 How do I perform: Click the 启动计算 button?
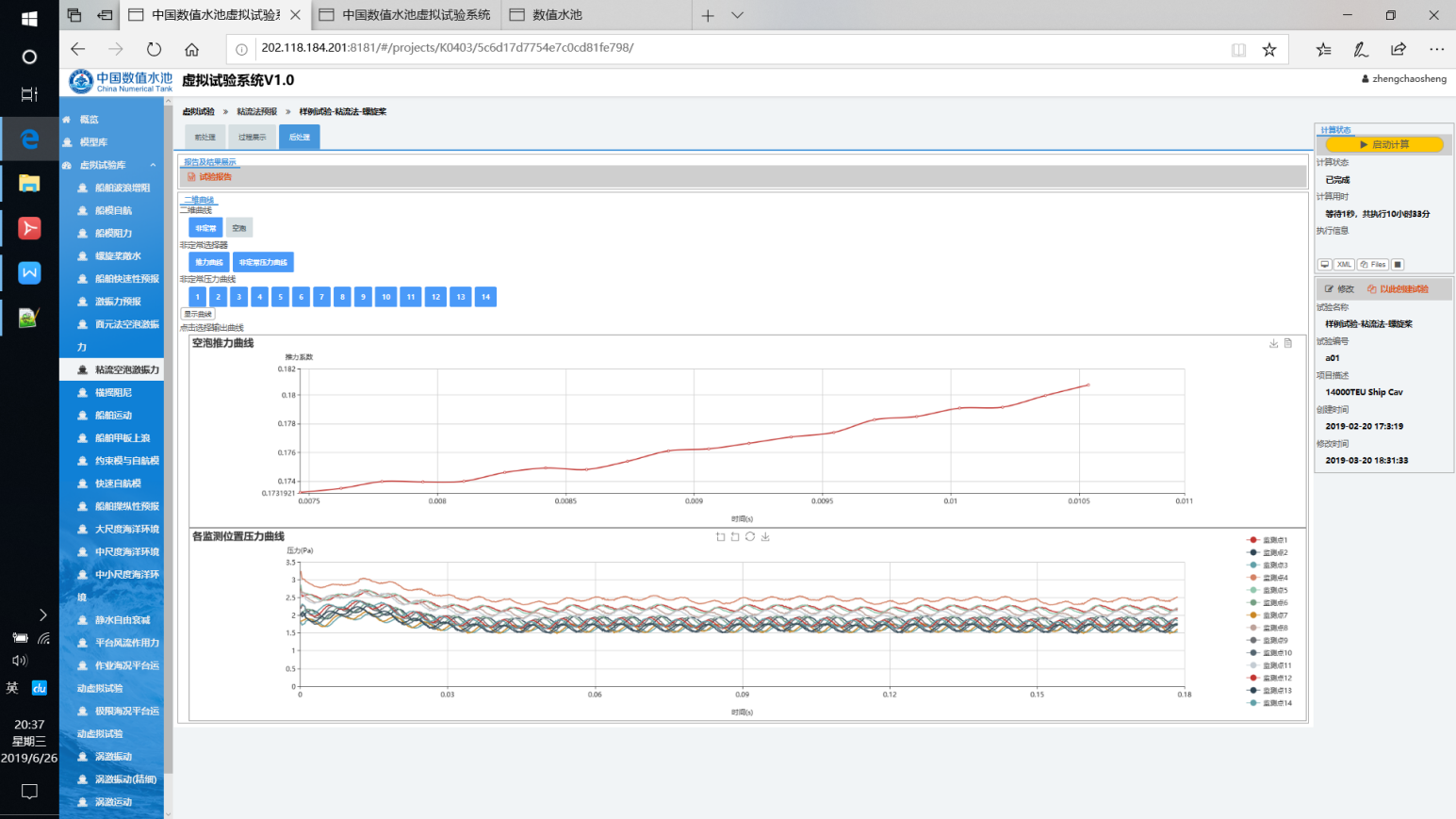click(1383, 145)
